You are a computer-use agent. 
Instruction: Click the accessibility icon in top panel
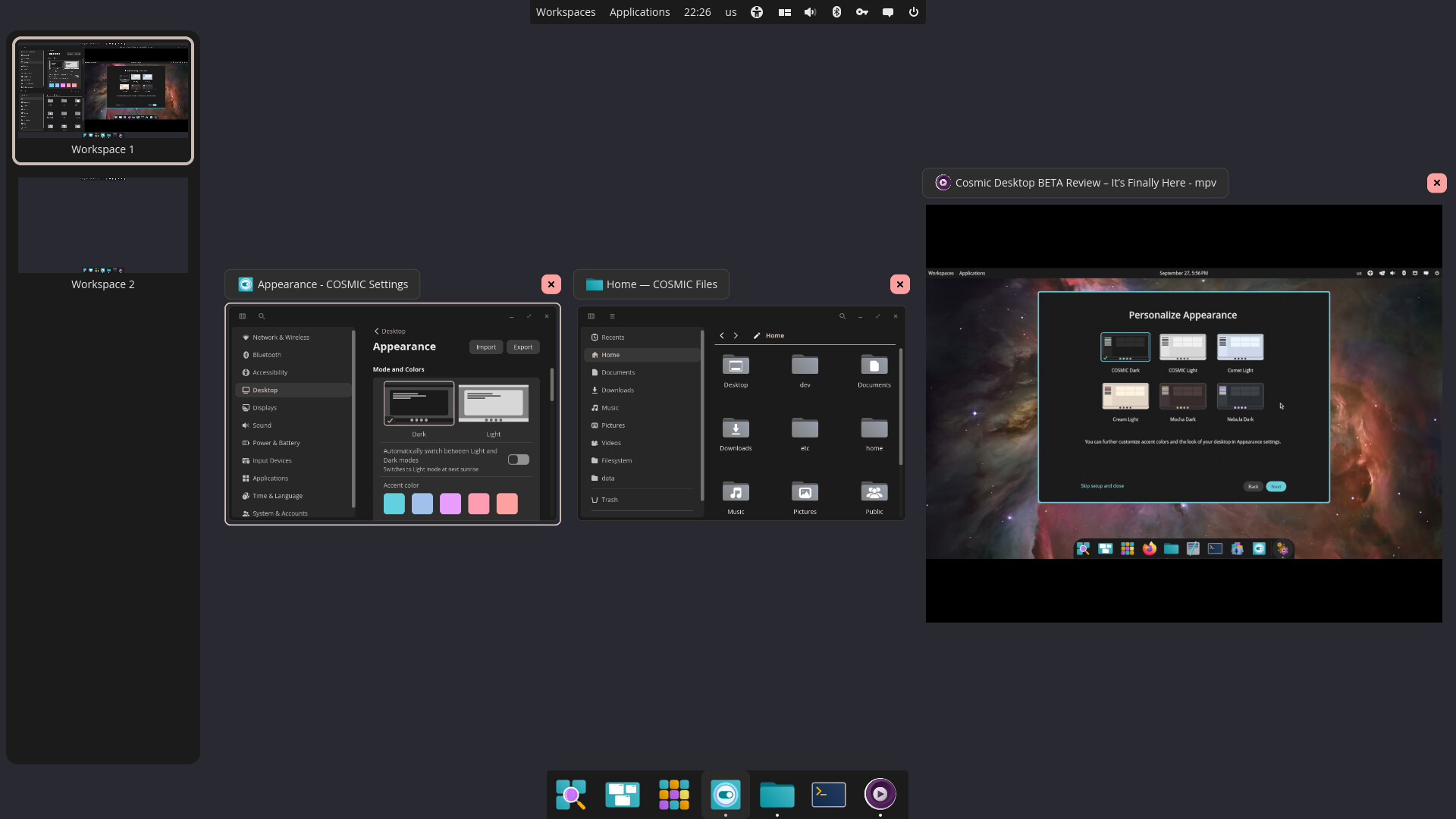(756, 12)
